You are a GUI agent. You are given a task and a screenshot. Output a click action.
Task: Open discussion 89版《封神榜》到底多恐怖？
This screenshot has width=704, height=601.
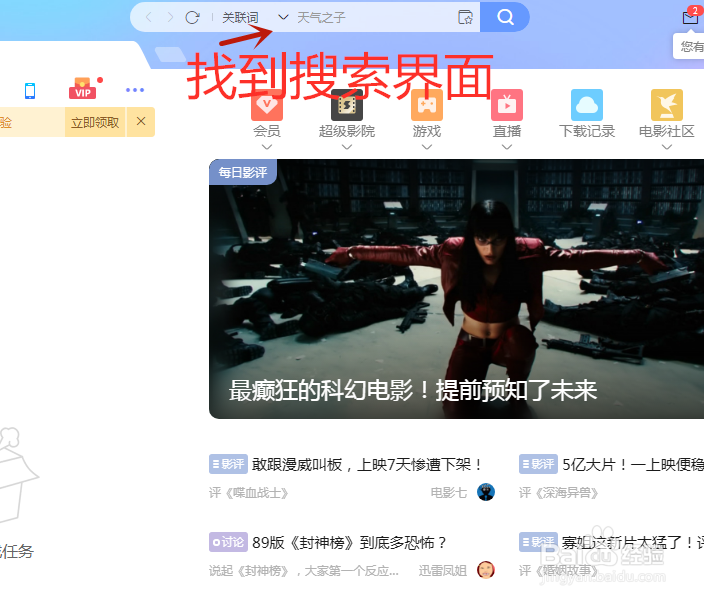point(349,543)
